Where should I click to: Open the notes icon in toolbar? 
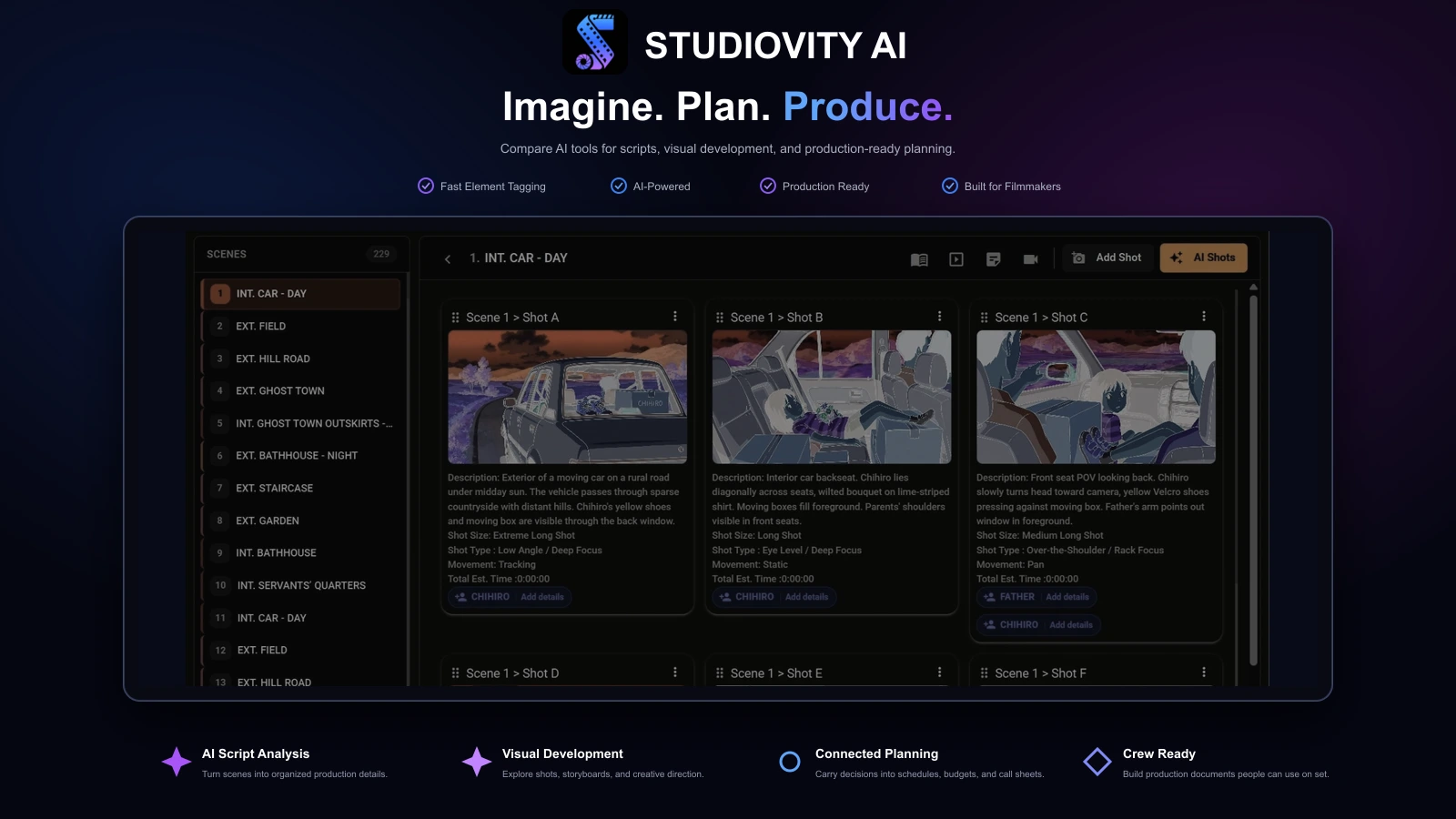click(x=994, y=259)
